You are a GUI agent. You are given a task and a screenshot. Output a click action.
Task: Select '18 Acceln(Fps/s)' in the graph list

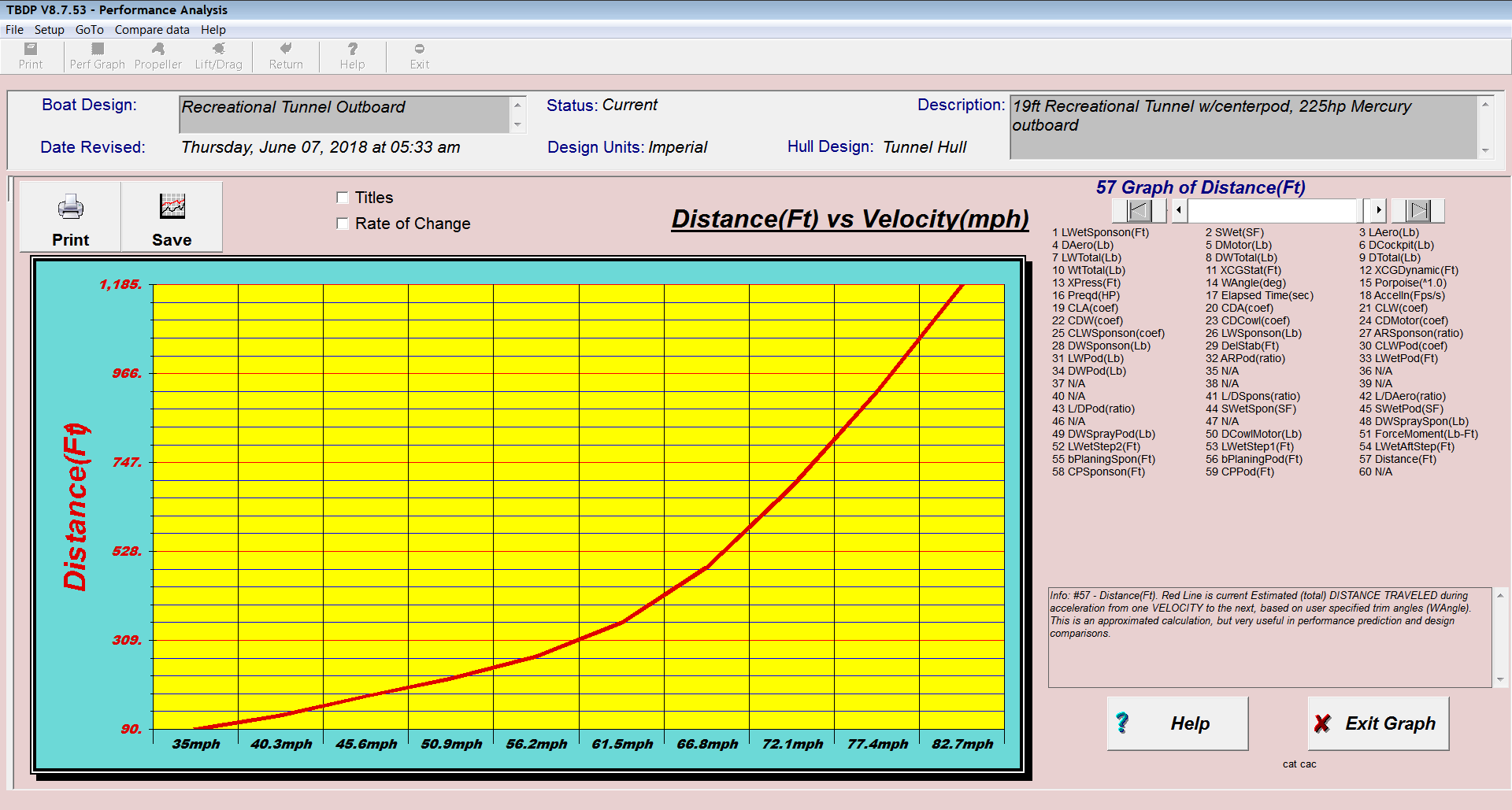(1402, 295)
